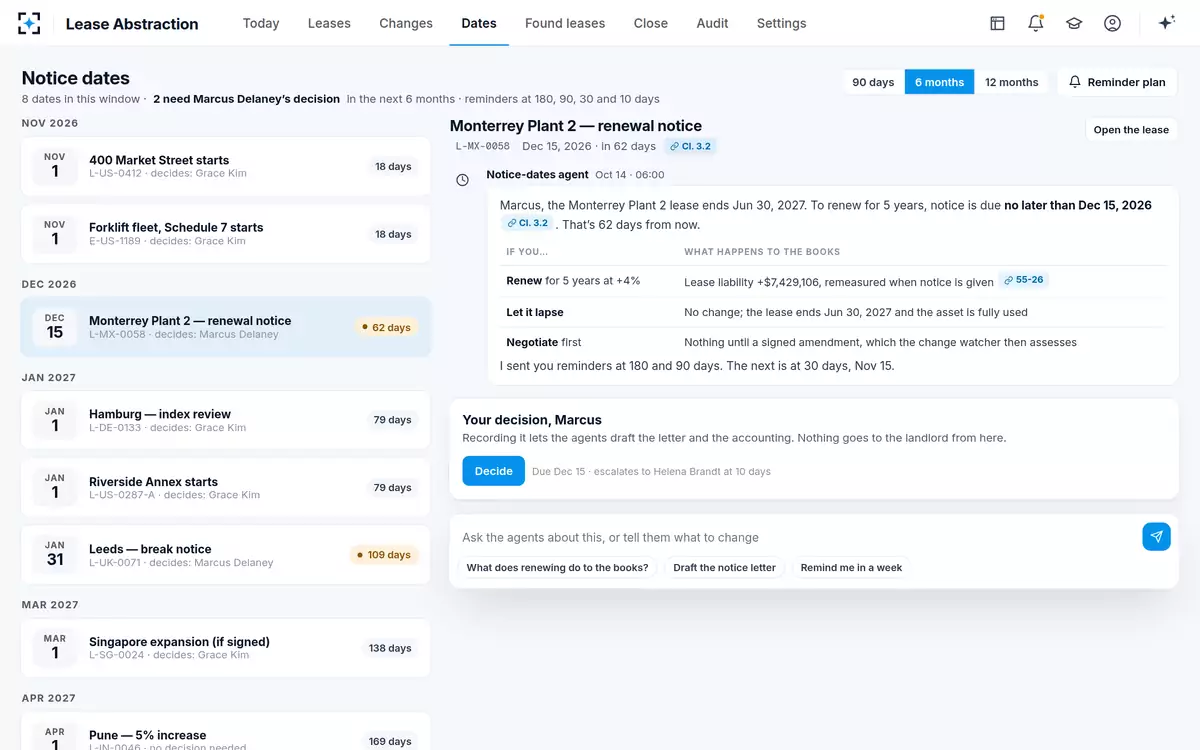Click the 'Let it lapse' row
The height and width of the screenshot is (750, 1200).
(x=833, y=312)
